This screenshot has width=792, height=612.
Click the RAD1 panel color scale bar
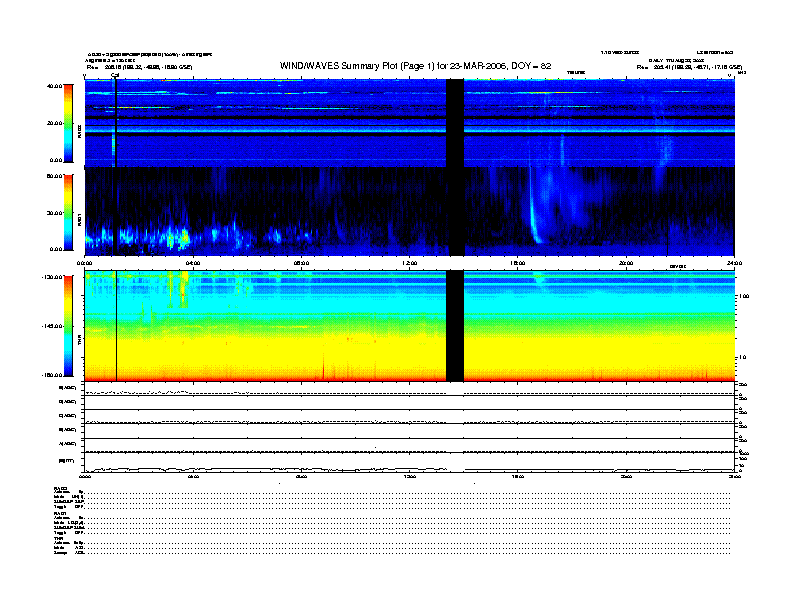pyautogui.click(x=68, y=212)
